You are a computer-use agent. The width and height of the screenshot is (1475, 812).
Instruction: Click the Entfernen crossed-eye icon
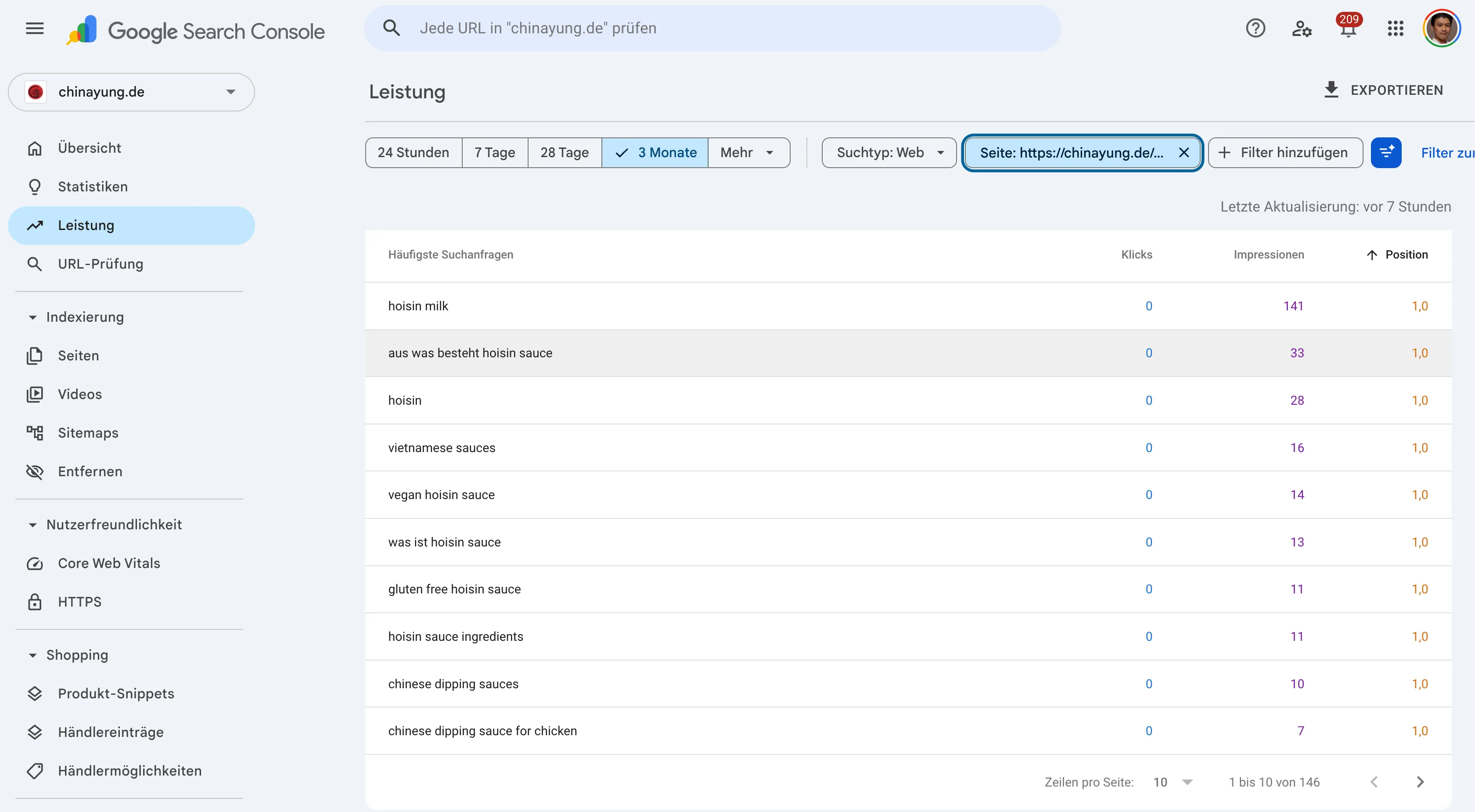tap(35, 471)
